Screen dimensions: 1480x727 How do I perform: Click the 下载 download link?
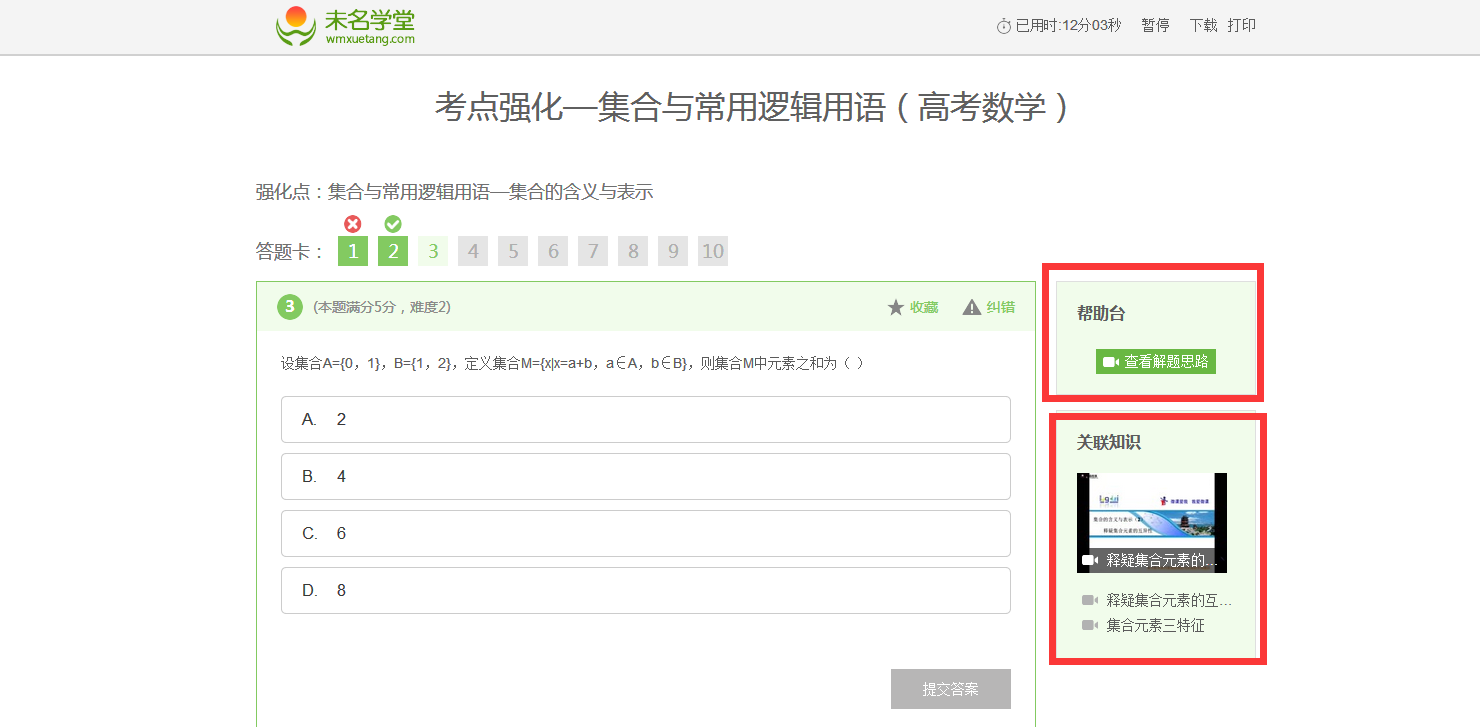(1203, 26)
